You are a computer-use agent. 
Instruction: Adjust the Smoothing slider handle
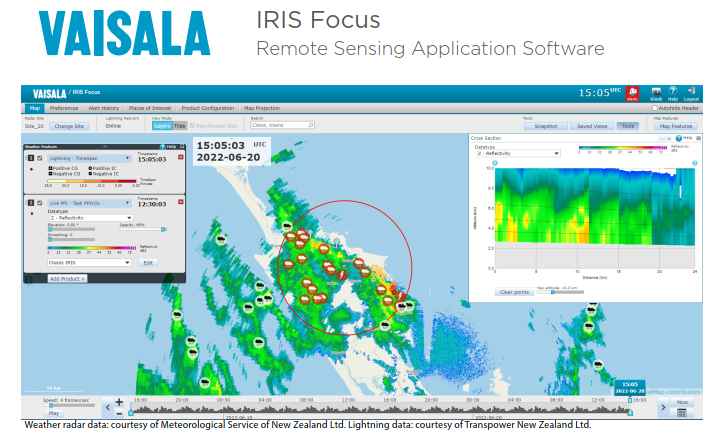click(50, 239)
